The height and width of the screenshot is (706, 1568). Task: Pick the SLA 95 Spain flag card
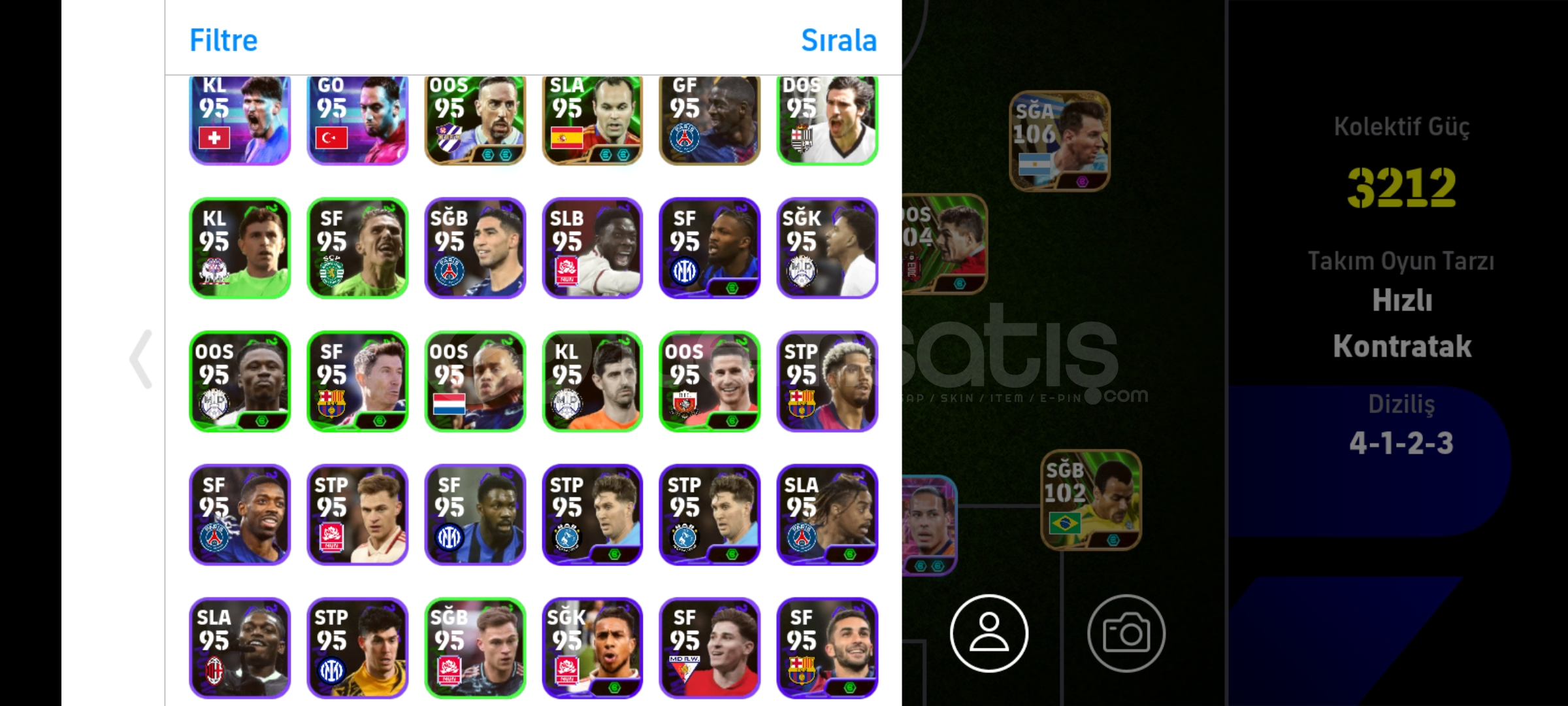click(593, 120)
